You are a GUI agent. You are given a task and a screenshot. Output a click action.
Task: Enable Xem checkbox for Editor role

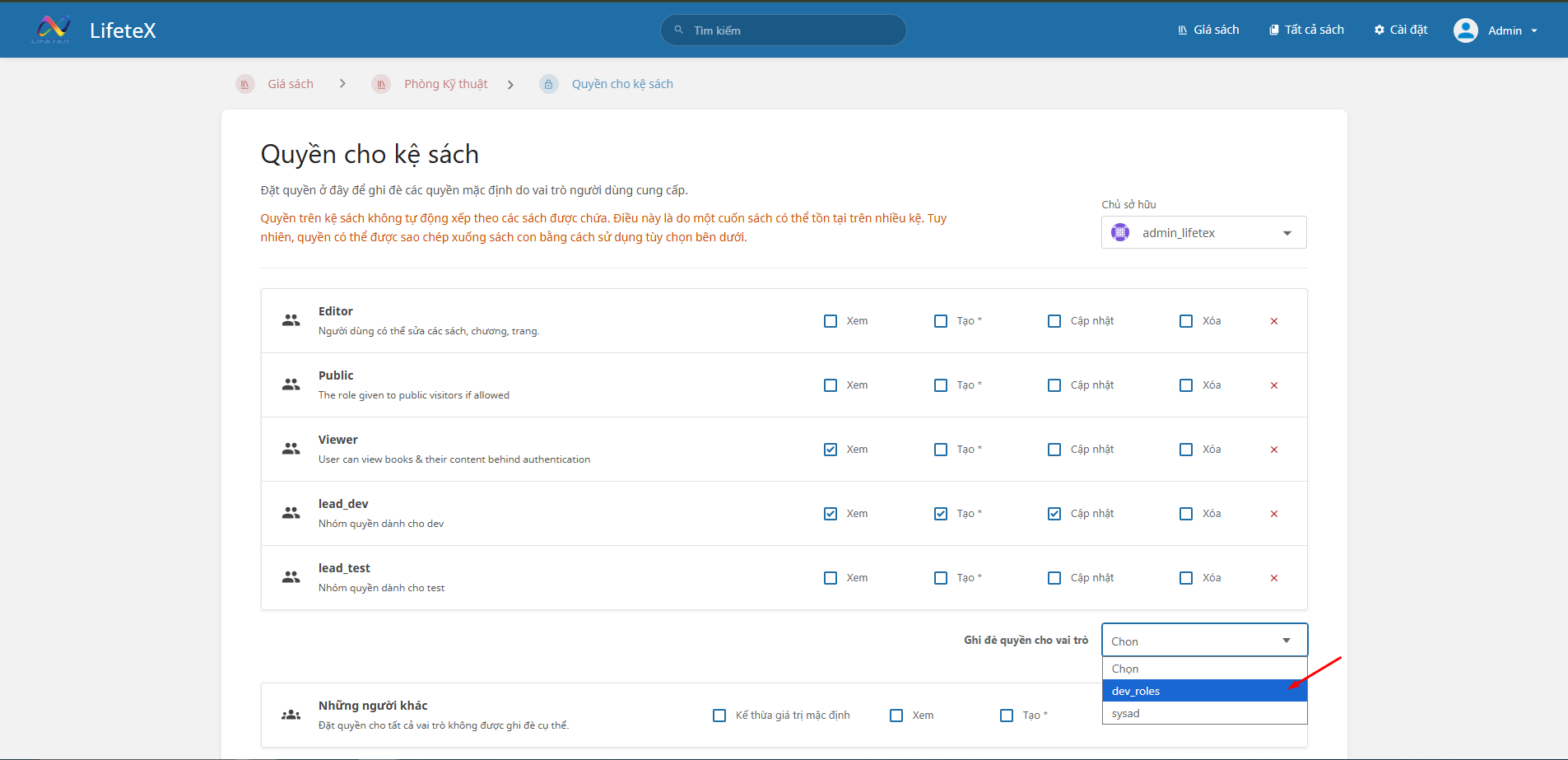[x=831, y=321]
